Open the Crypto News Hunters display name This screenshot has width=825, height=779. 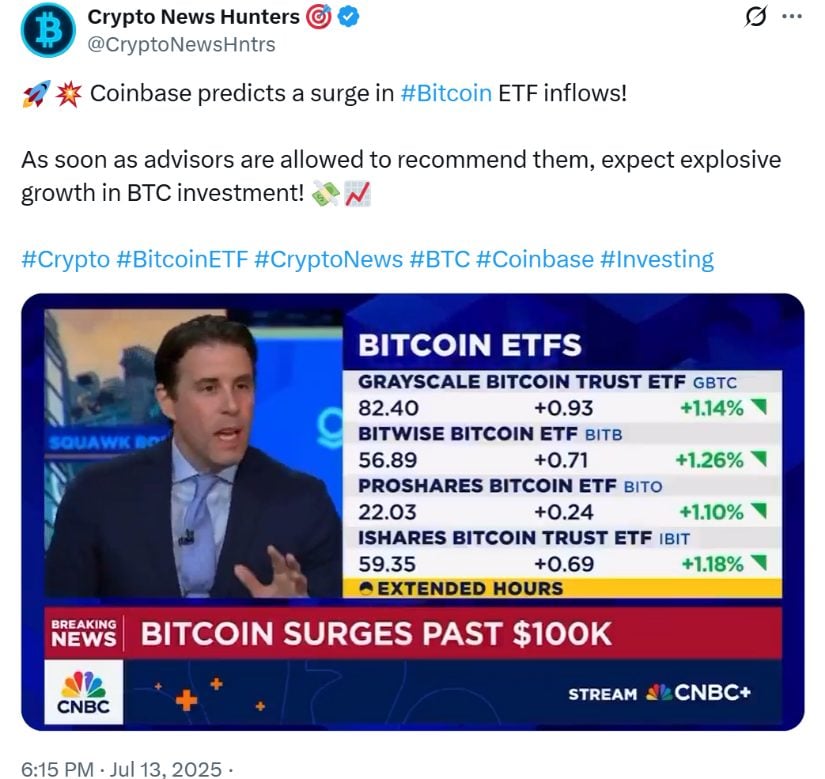pyautogui.click(x=194, y=17)
